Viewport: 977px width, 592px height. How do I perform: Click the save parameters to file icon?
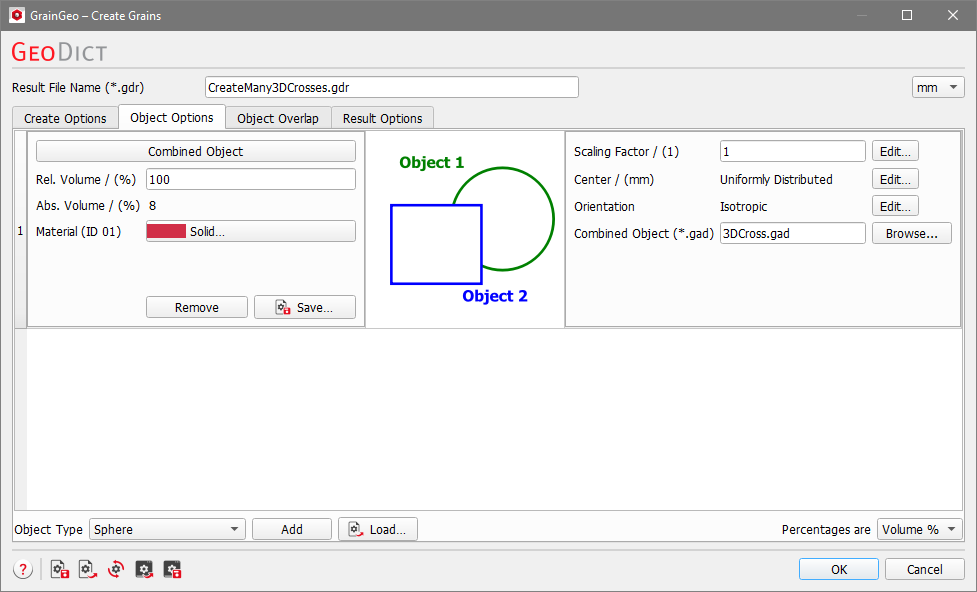click(x=60, y=569)
